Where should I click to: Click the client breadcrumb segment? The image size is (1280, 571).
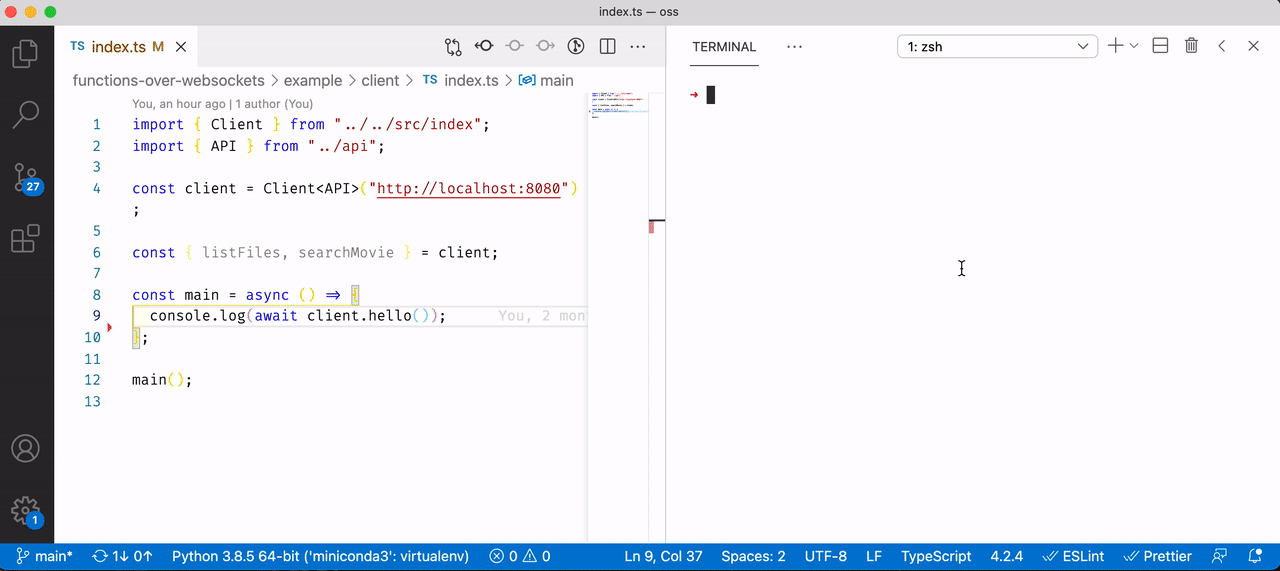(380, 80)
